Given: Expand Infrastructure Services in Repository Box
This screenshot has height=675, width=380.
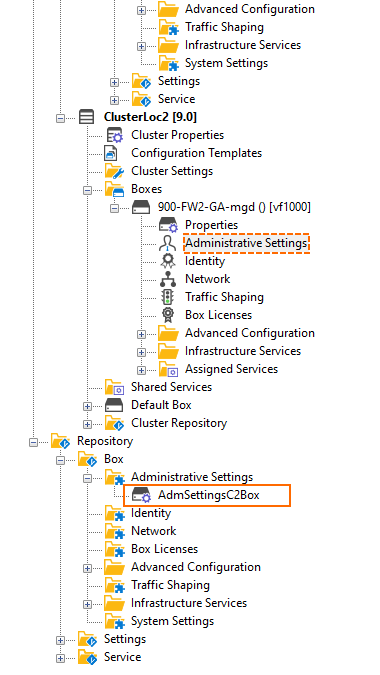Looking at the screenshot, I should (x=87, y=604).
